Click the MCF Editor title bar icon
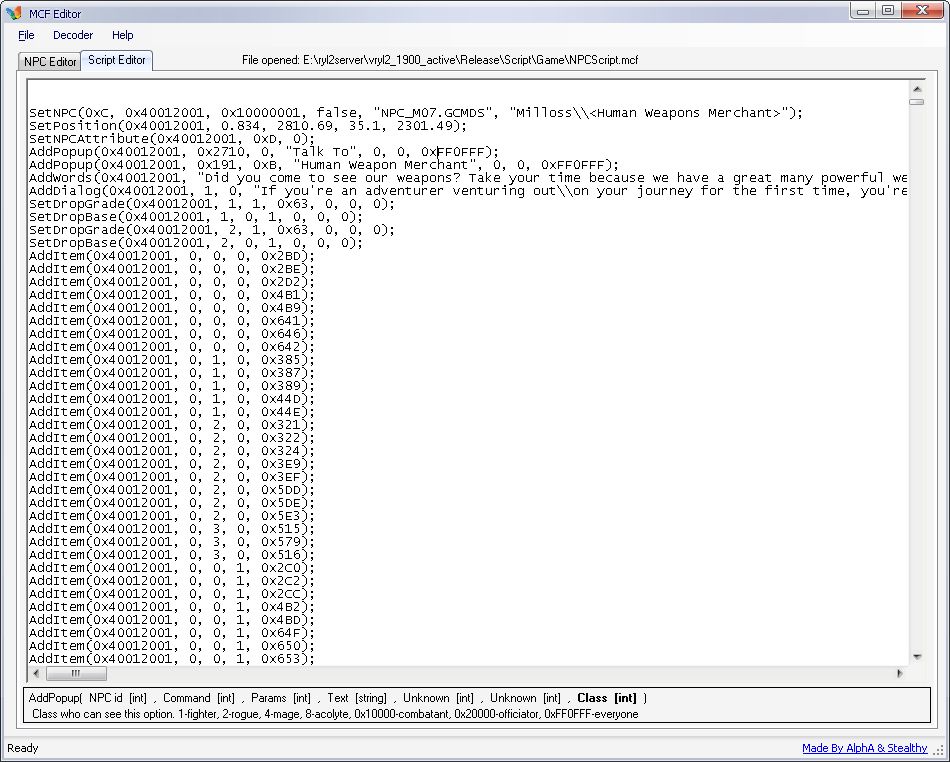The height and width of the screenshot is (762, 950). click(13, 13)
